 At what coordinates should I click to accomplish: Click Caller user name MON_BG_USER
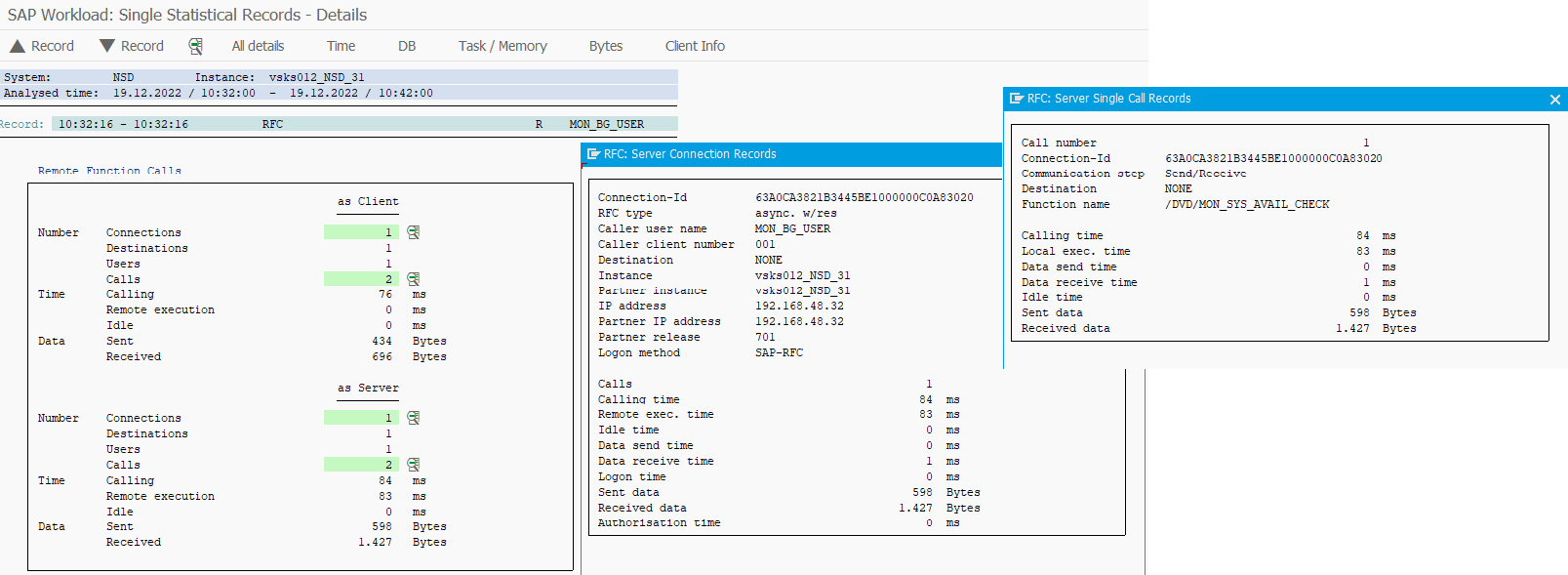pyautogui.click(x=792, y=228)
